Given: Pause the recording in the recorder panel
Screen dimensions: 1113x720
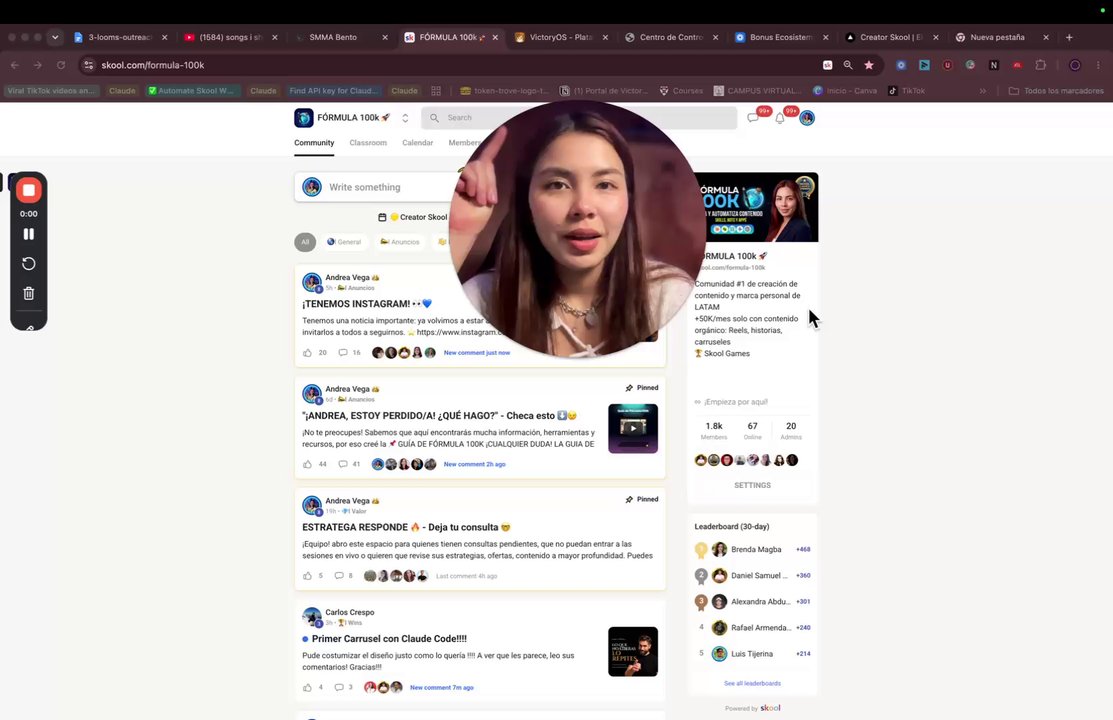Looking at the screenshot, I should pyautogui.click(x=28, y=234).
